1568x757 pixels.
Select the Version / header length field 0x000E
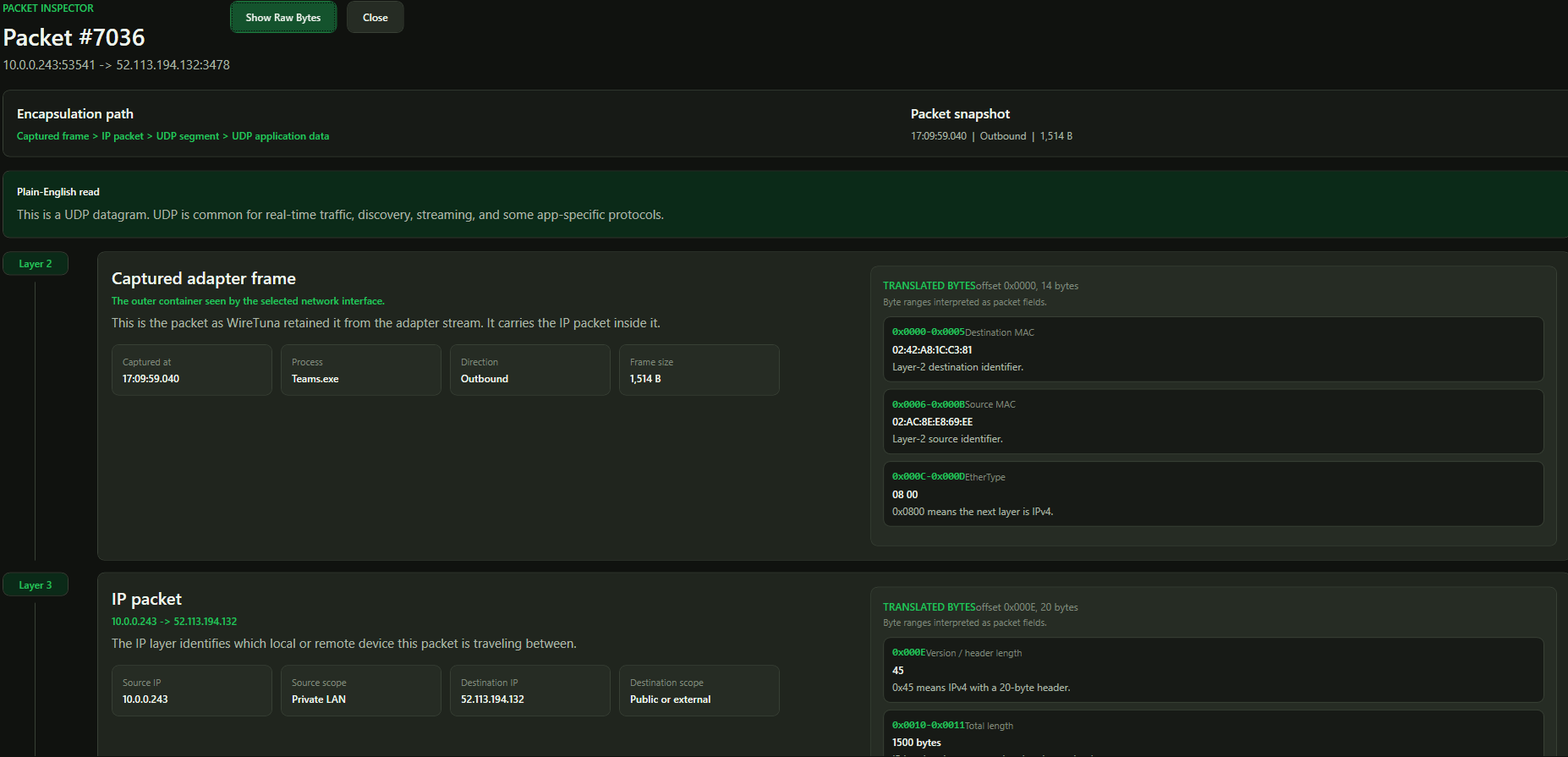(1214, 670)
